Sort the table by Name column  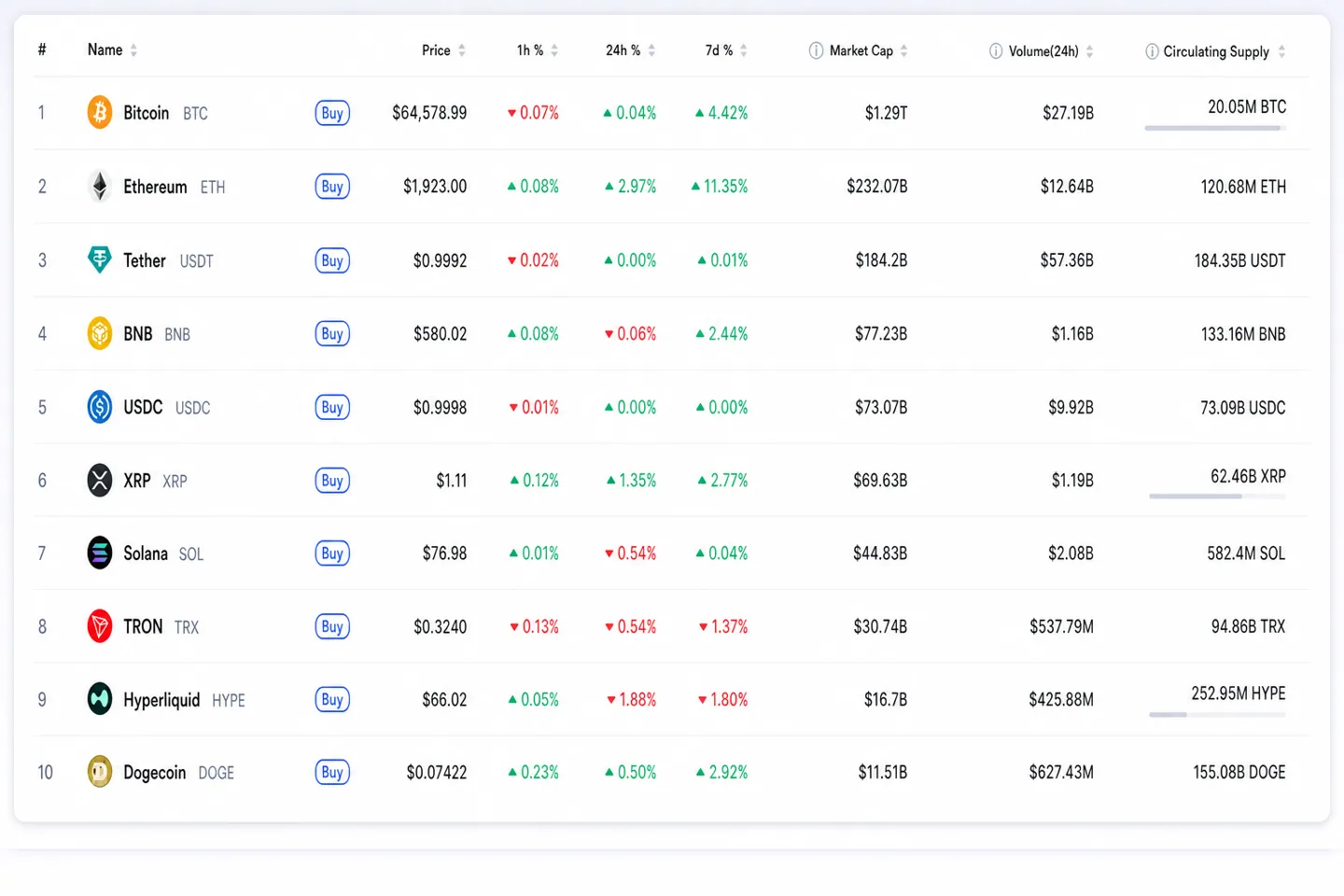tap(112, 49)
